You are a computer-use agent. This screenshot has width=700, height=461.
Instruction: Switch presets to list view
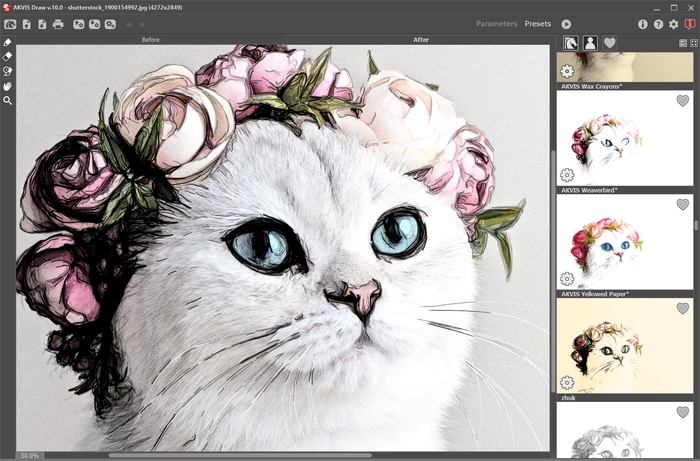pos(683,43)
